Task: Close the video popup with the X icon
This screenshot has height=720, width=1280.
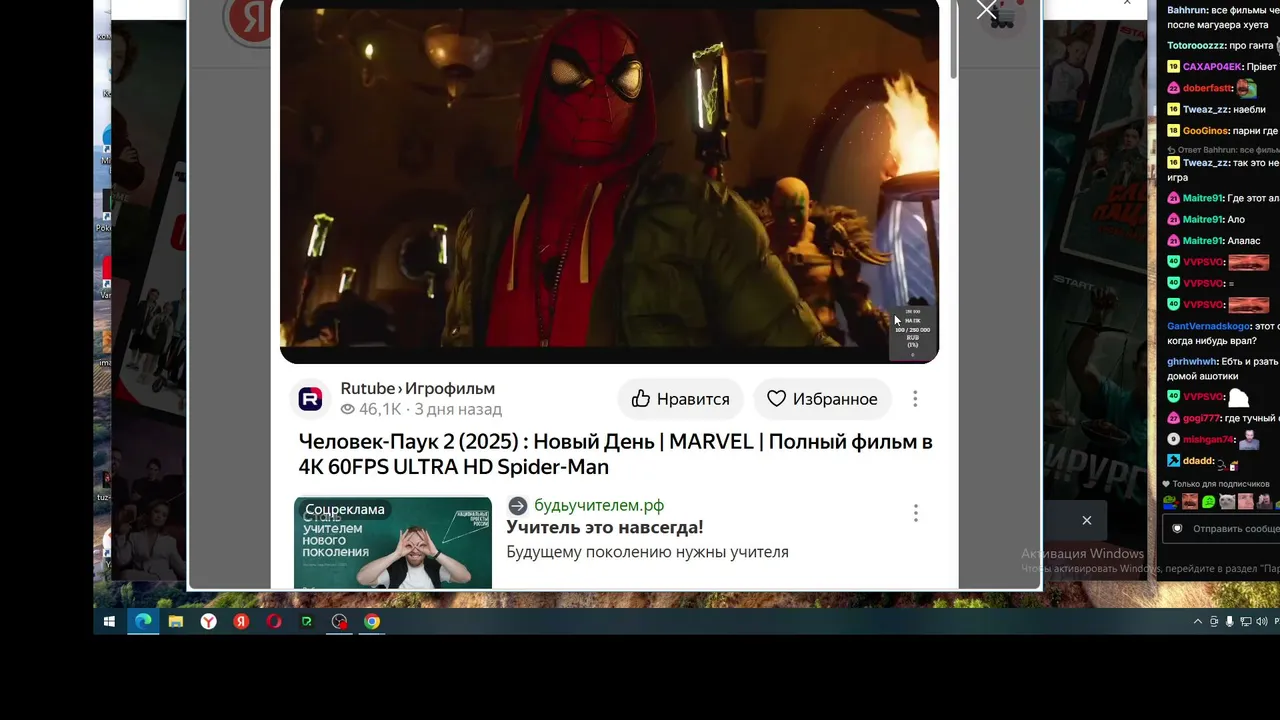Action: tap(987, 10)
